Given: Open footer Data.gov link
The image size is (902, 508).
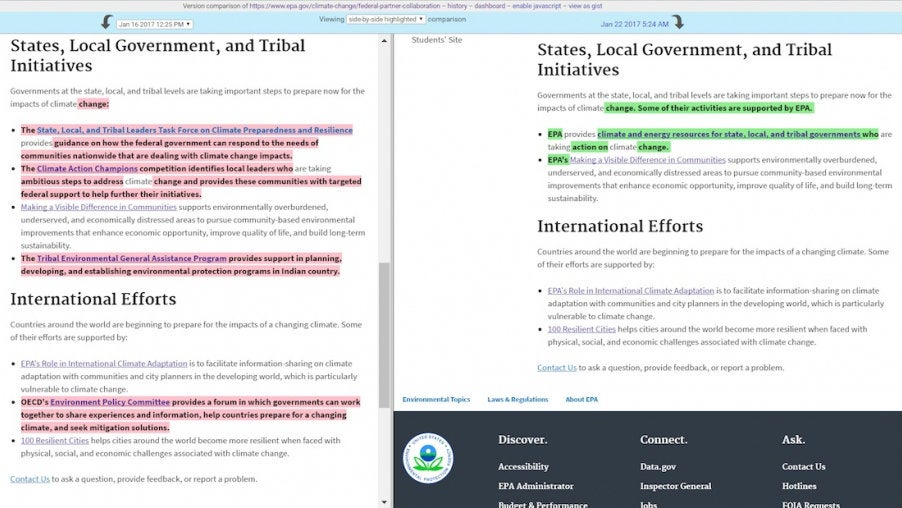Looking at the screenshot, I should (658, 467).
